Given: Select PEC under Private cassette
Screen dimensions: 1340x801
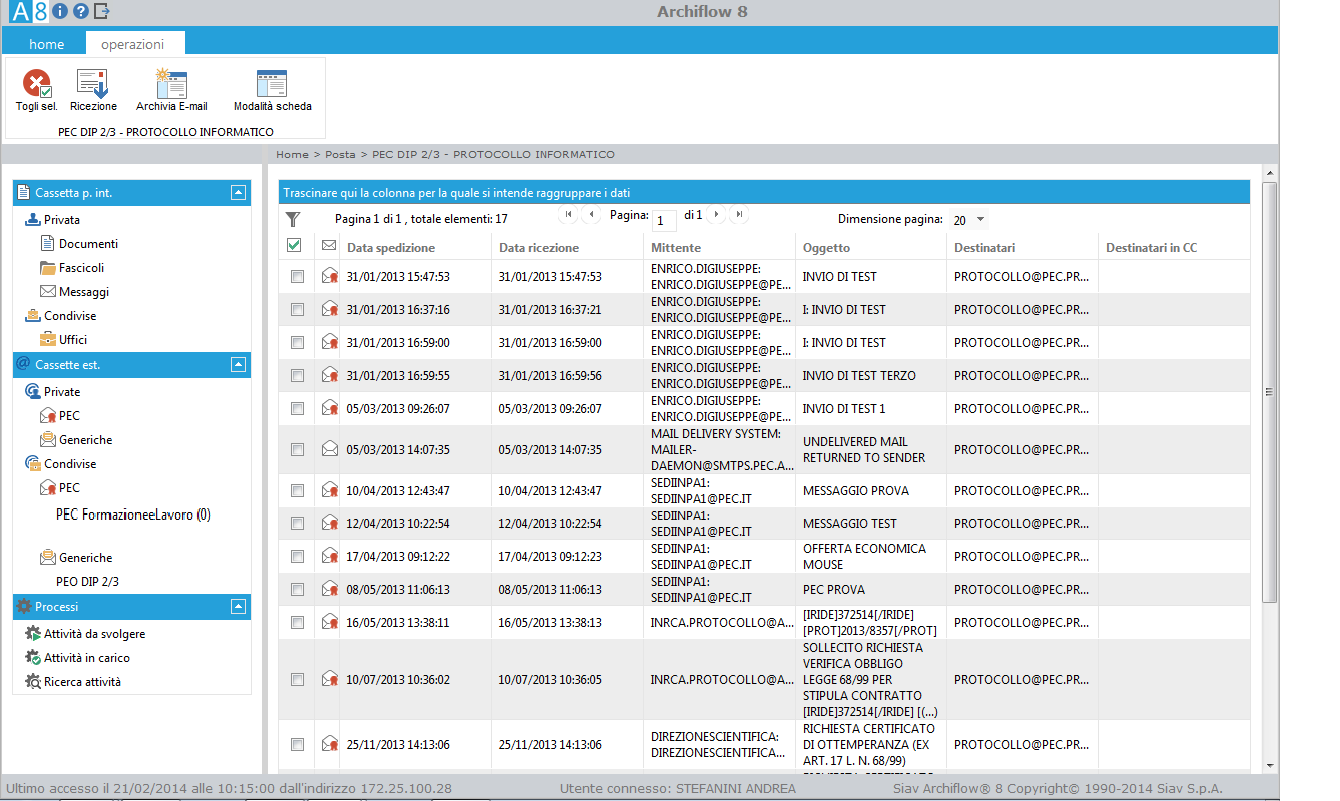Looking at the screenshot, I should [x=60, y=415].
